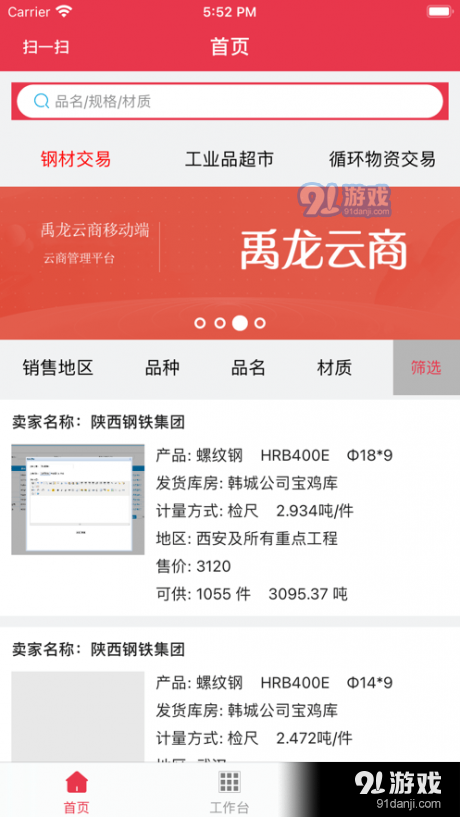Screen dimensions: 460x817
Task: Click 地区: 西安及所有重点工程 text
Action: pyautogui.click(x=247, y=538)
